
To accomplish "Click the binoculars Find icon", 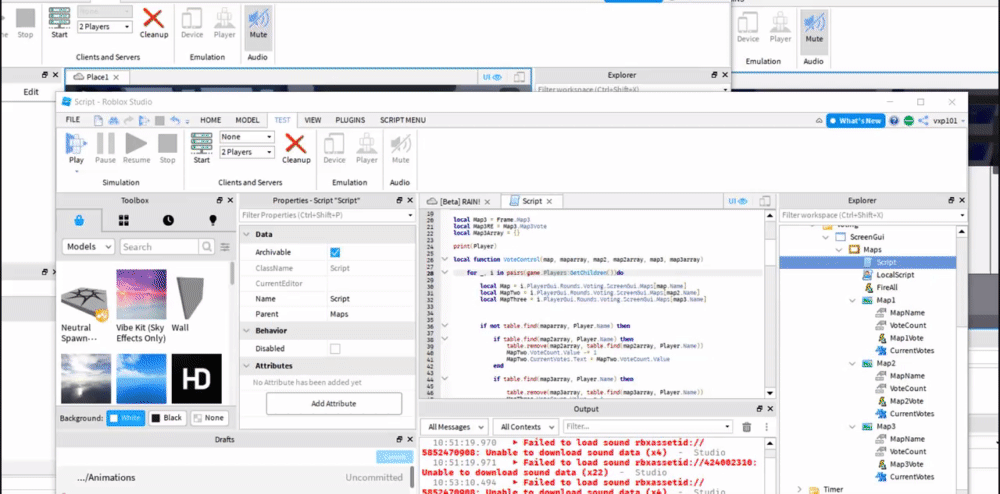I will pyautogui.click(x=114, y=120).
